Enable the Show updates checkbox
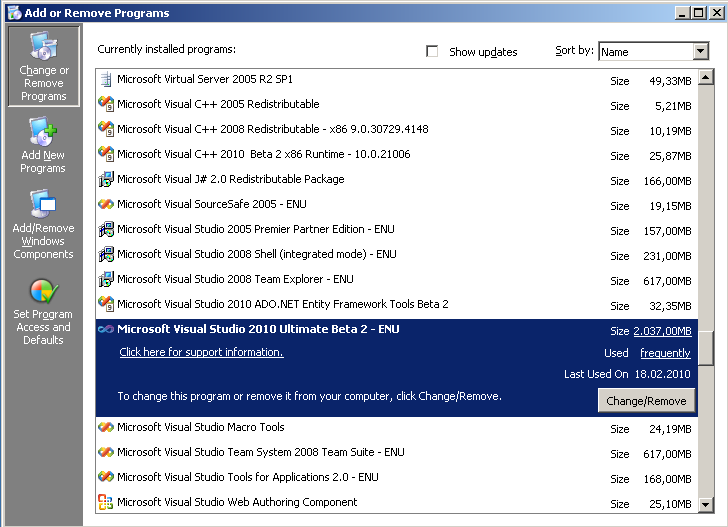 coord(432,51)
